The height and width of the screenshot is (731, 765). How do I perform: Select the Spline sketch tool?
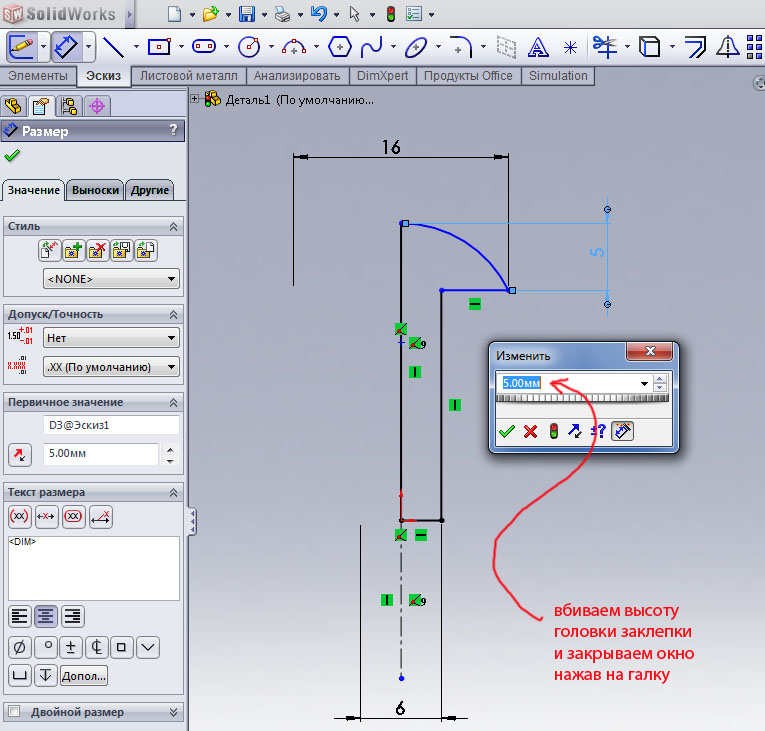pyautogui.click(x=371, y=46)
